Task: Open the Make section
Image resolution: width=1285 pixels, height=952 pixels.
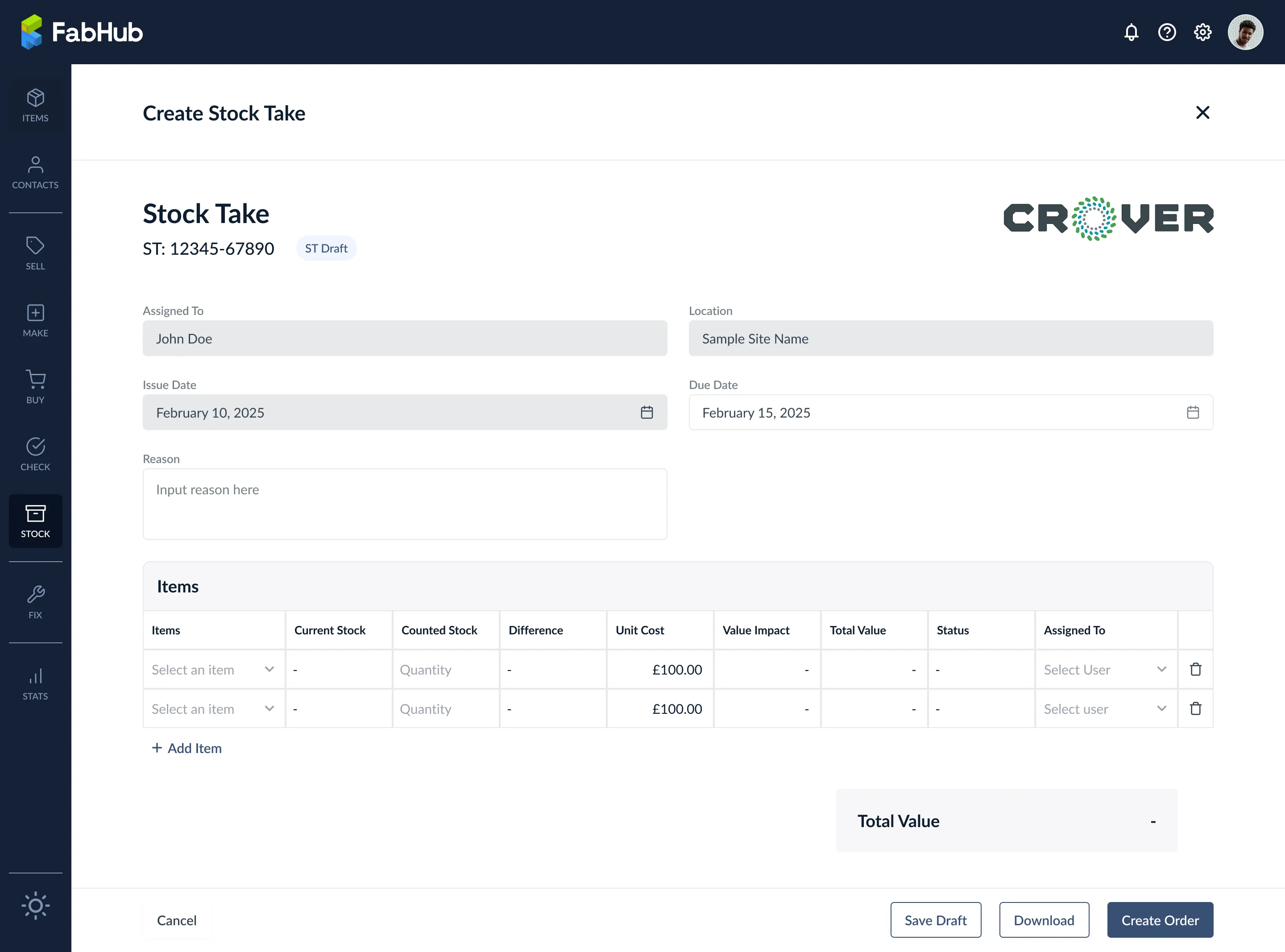Action: [x=36, y=320]
